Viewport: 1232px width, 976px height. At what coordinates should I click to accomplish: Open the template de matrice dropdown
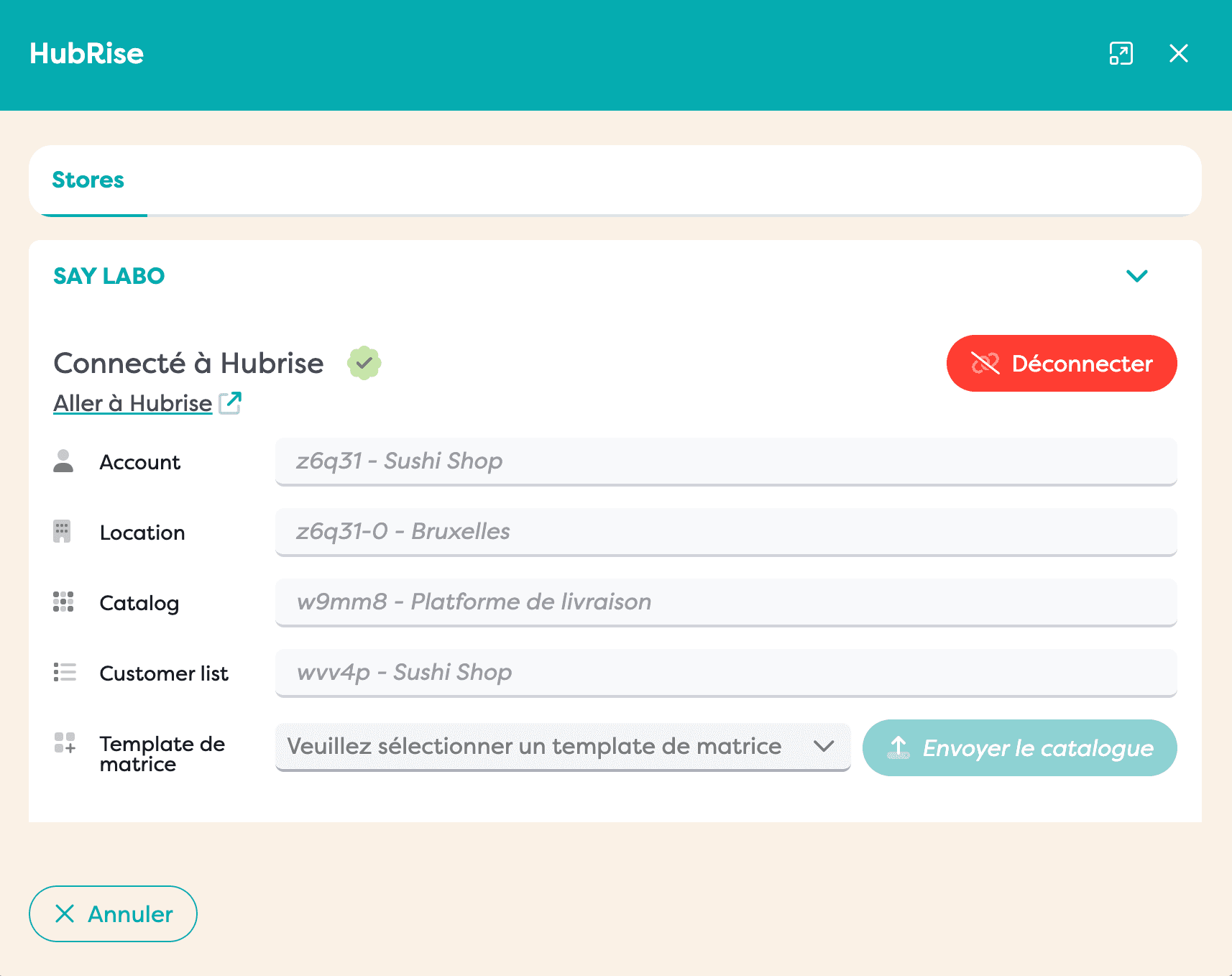562,747
